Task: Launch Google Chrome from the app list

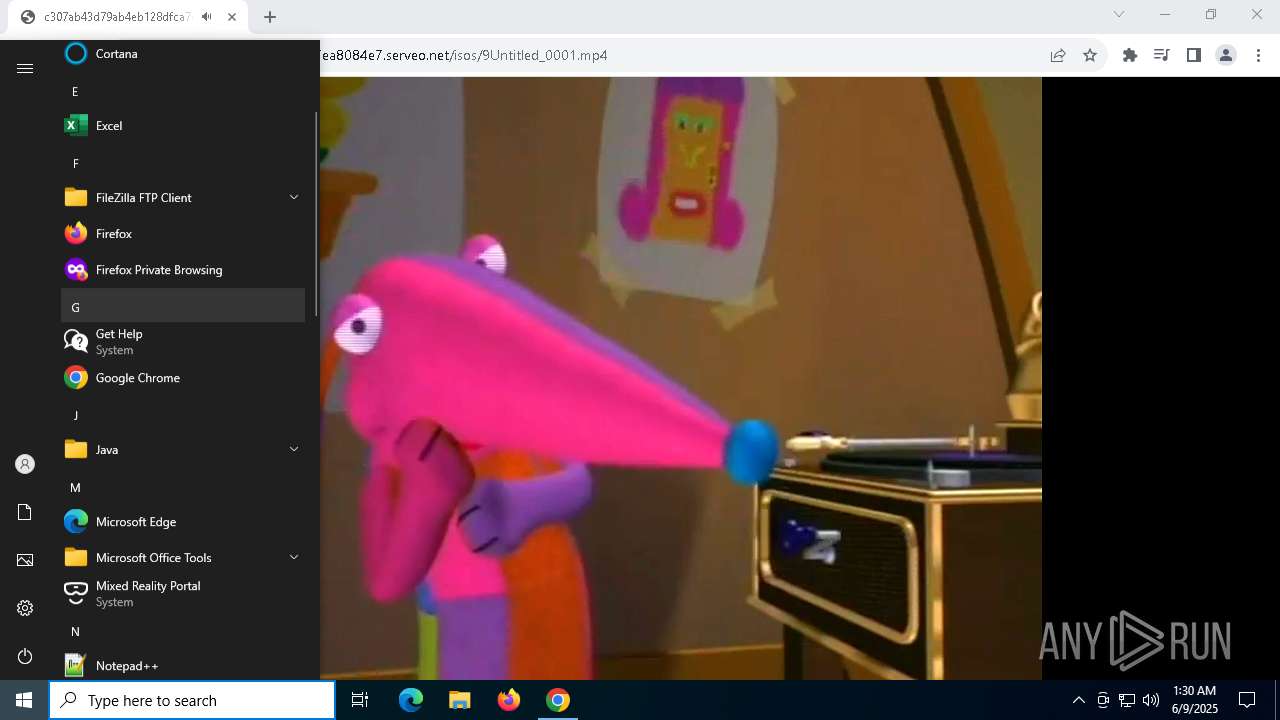Action: pos(183,378)
